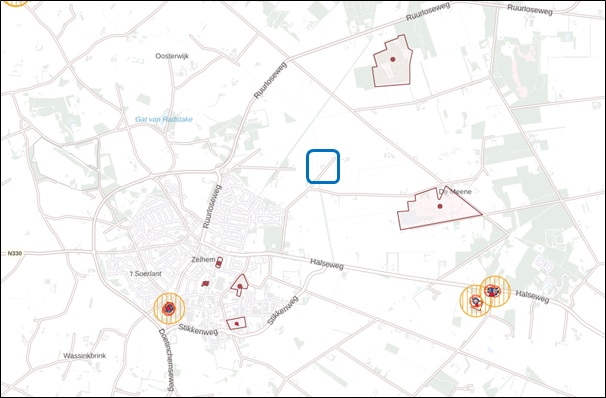606x398 pixels.
Task: Select the red dot inside the De Meene area
Action: click(440, 206)
